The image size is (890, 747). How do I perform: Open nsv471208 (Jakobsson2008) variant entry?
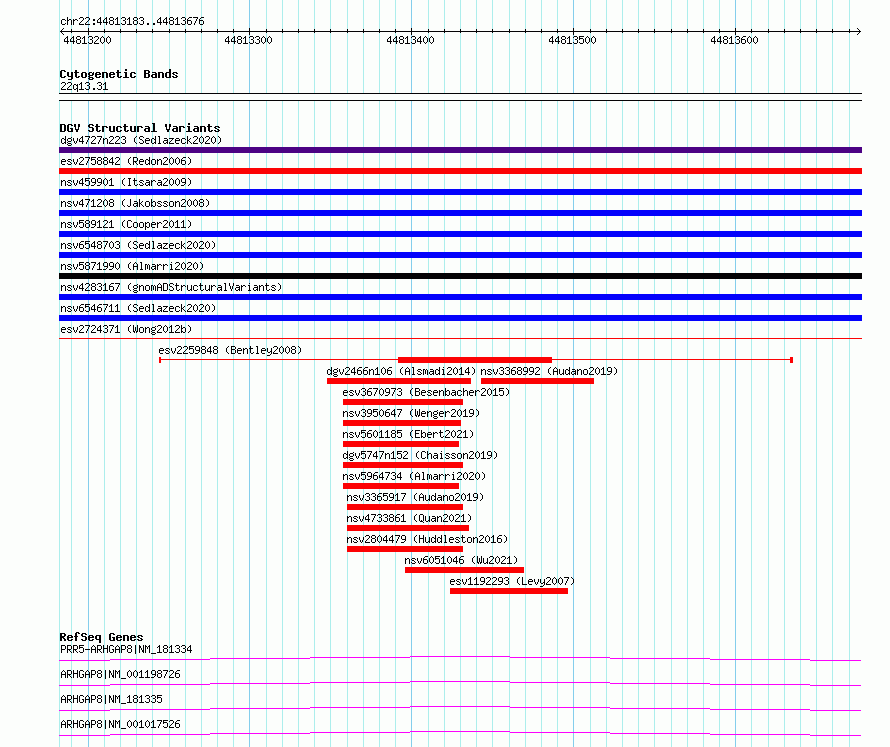pyautogui.click(x=135, y=203)
